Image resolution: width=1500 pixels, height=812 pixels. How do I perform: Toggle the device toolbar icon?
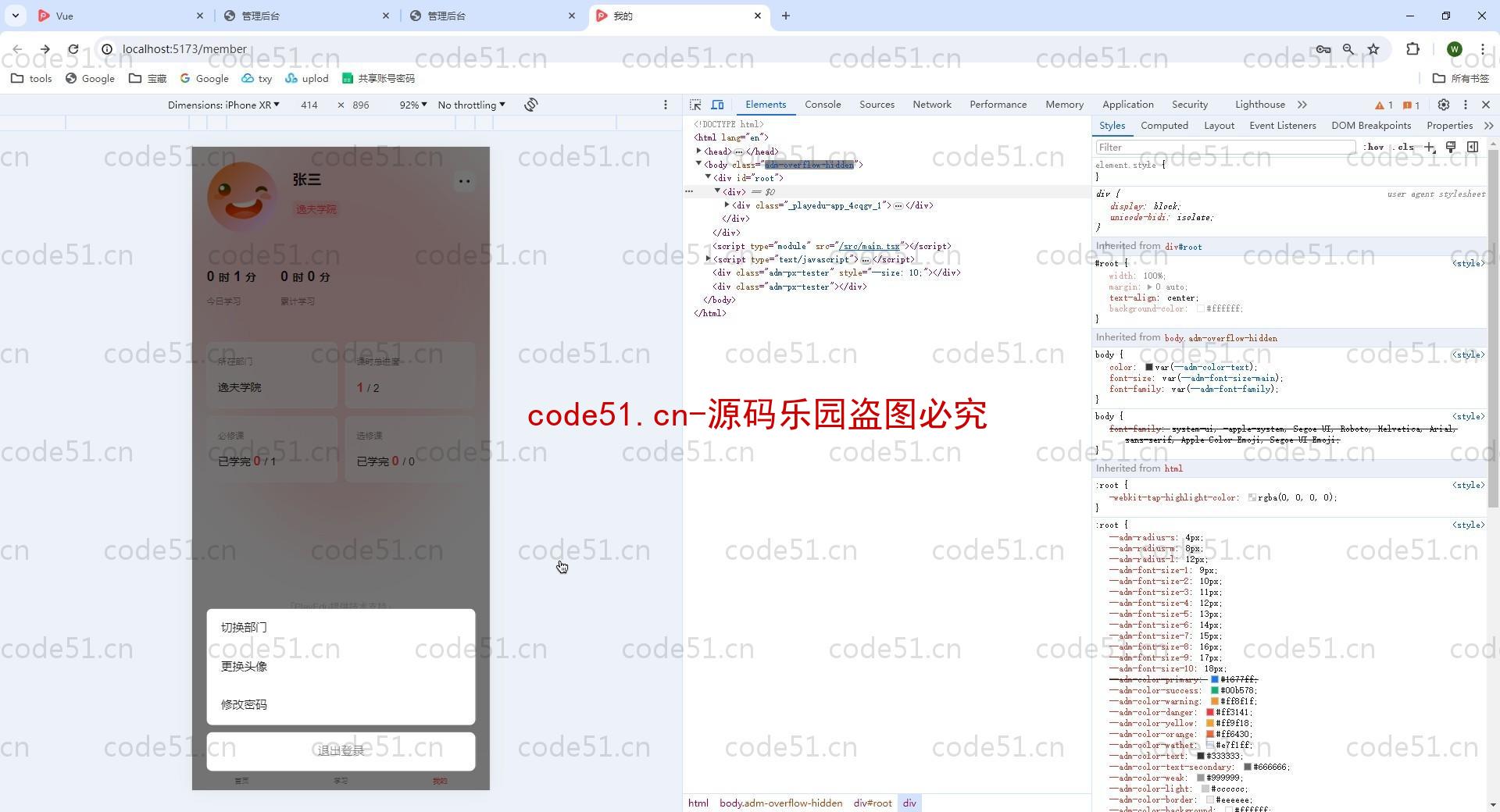pos(717,105)
